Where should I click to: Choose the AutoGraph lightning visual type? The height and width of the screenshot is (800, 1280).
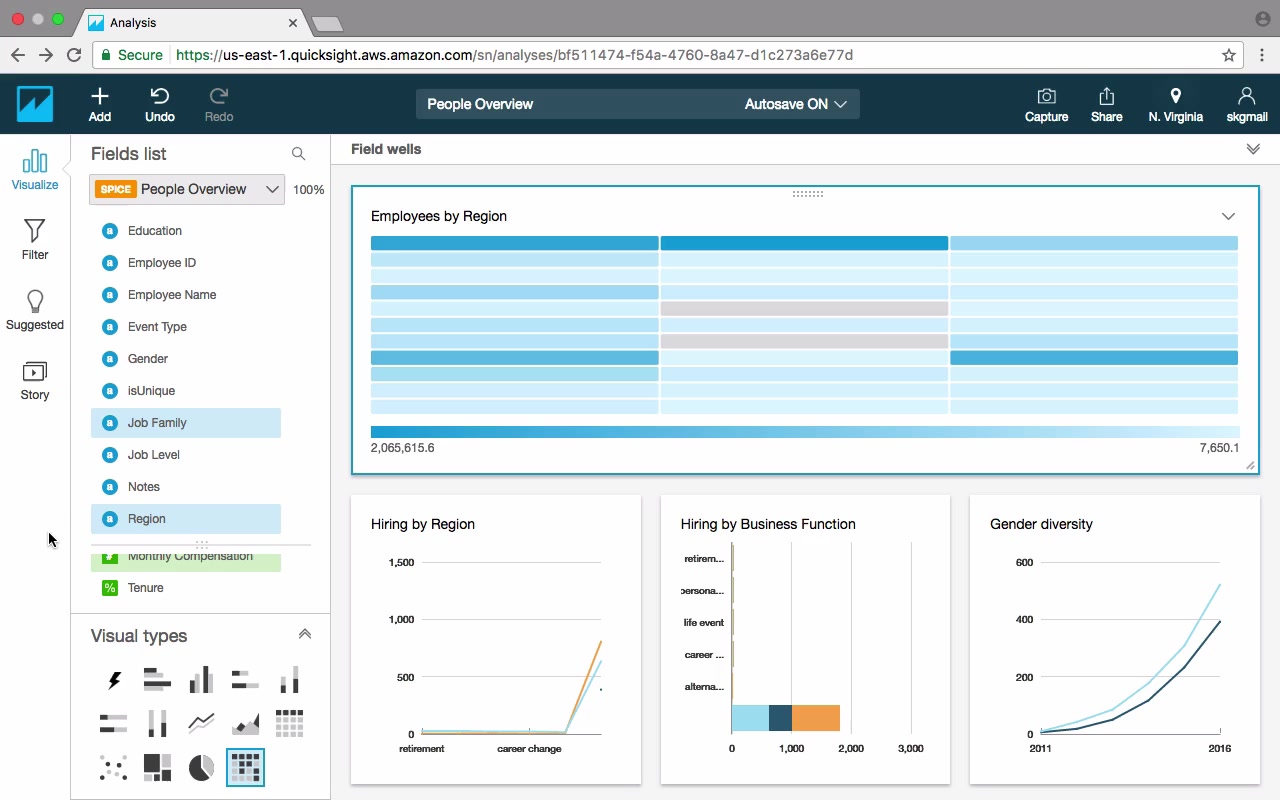point(114,680)
